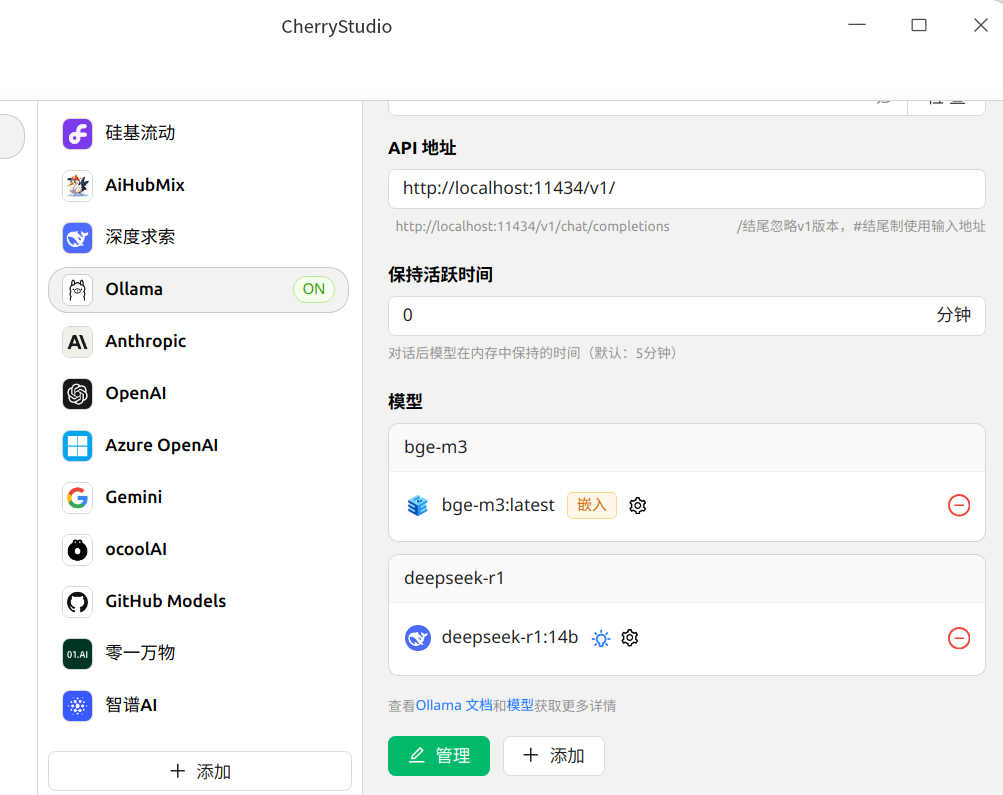This screenshot has height=795, width=1003.
Task: Remove the deepseek-r1:14b model
Action: click(x=959, y=638)
